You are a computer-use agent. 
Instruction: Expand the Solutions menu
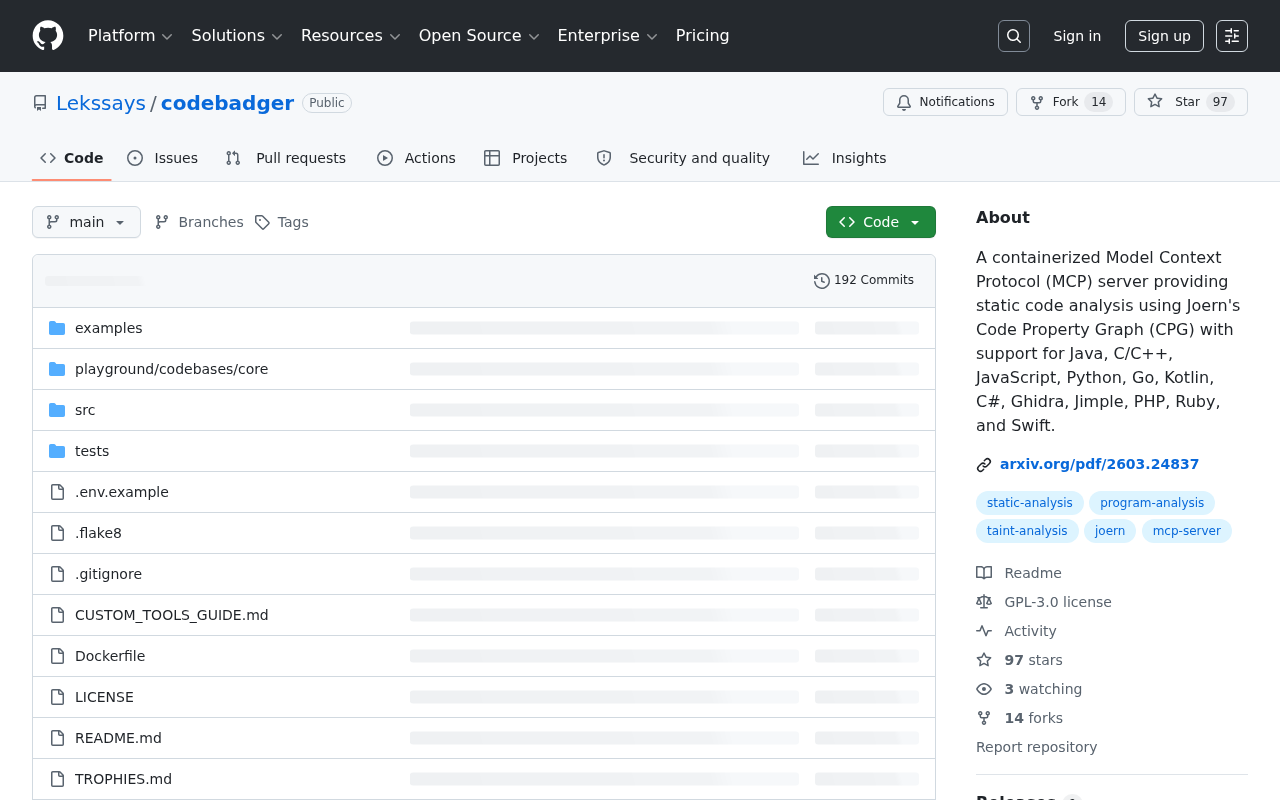237,36
